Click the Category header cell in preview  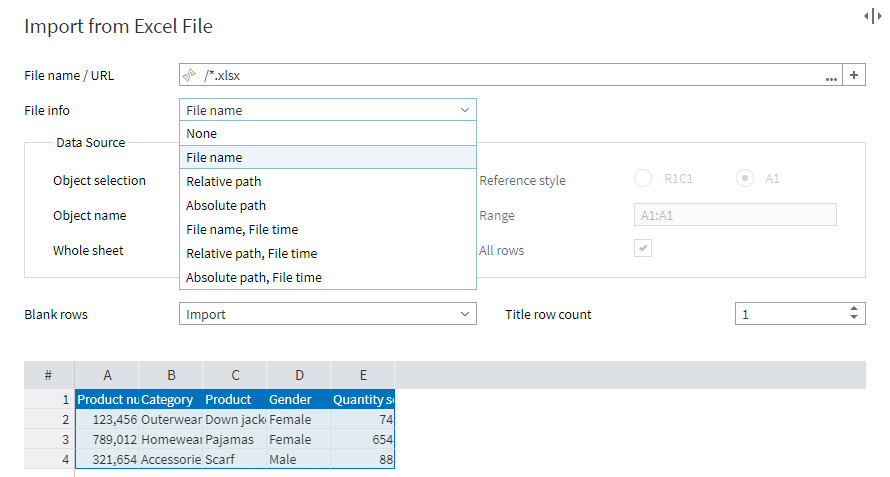coord(170,399)
